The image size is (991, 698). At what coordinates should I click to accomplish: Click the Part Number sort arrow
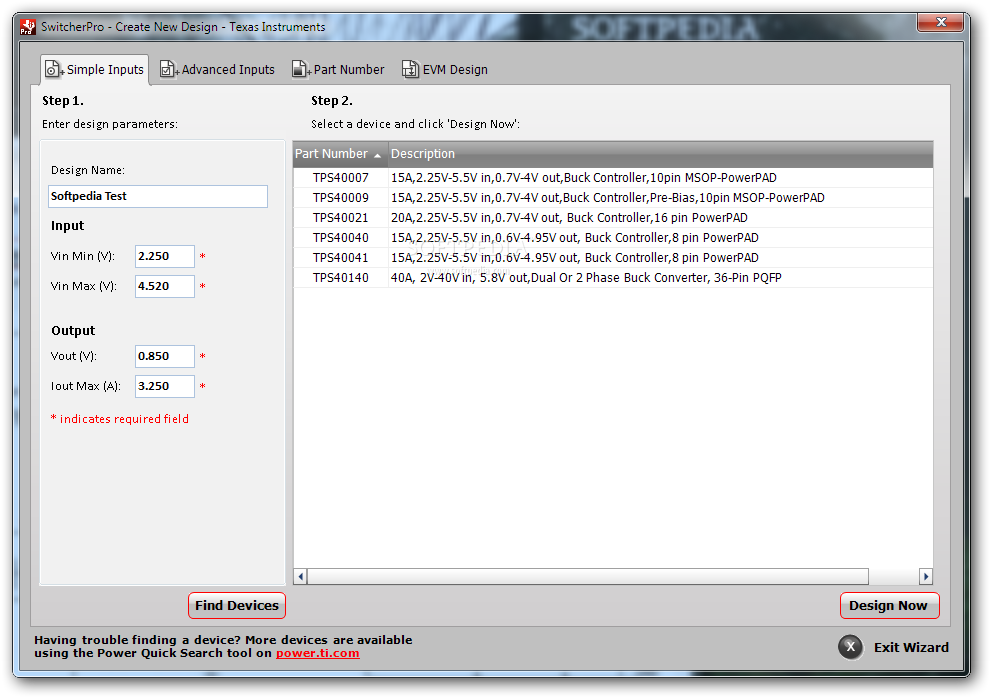pyautogui.click(x=377, y=155)
